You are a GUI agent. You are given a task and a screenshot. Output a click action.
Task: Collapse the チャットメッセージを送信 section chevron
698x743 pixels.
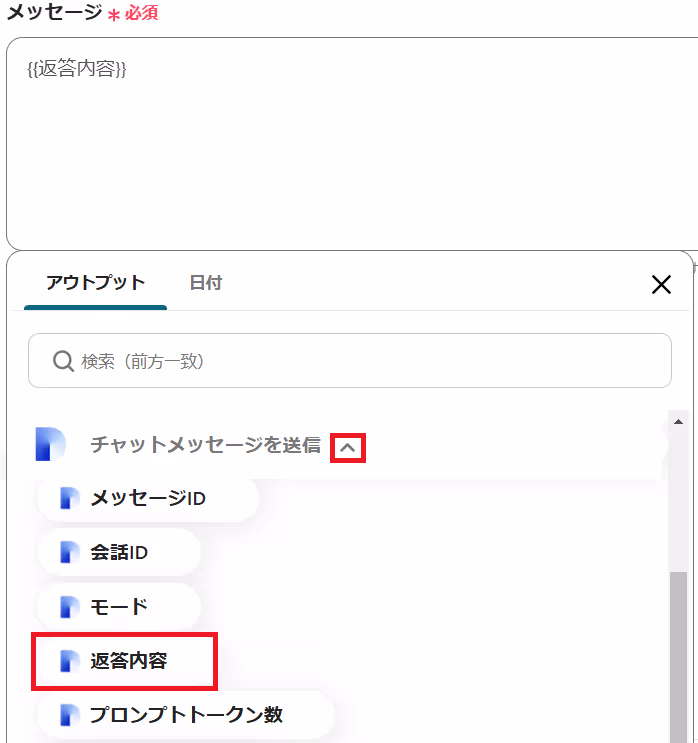tap(348, 448)
